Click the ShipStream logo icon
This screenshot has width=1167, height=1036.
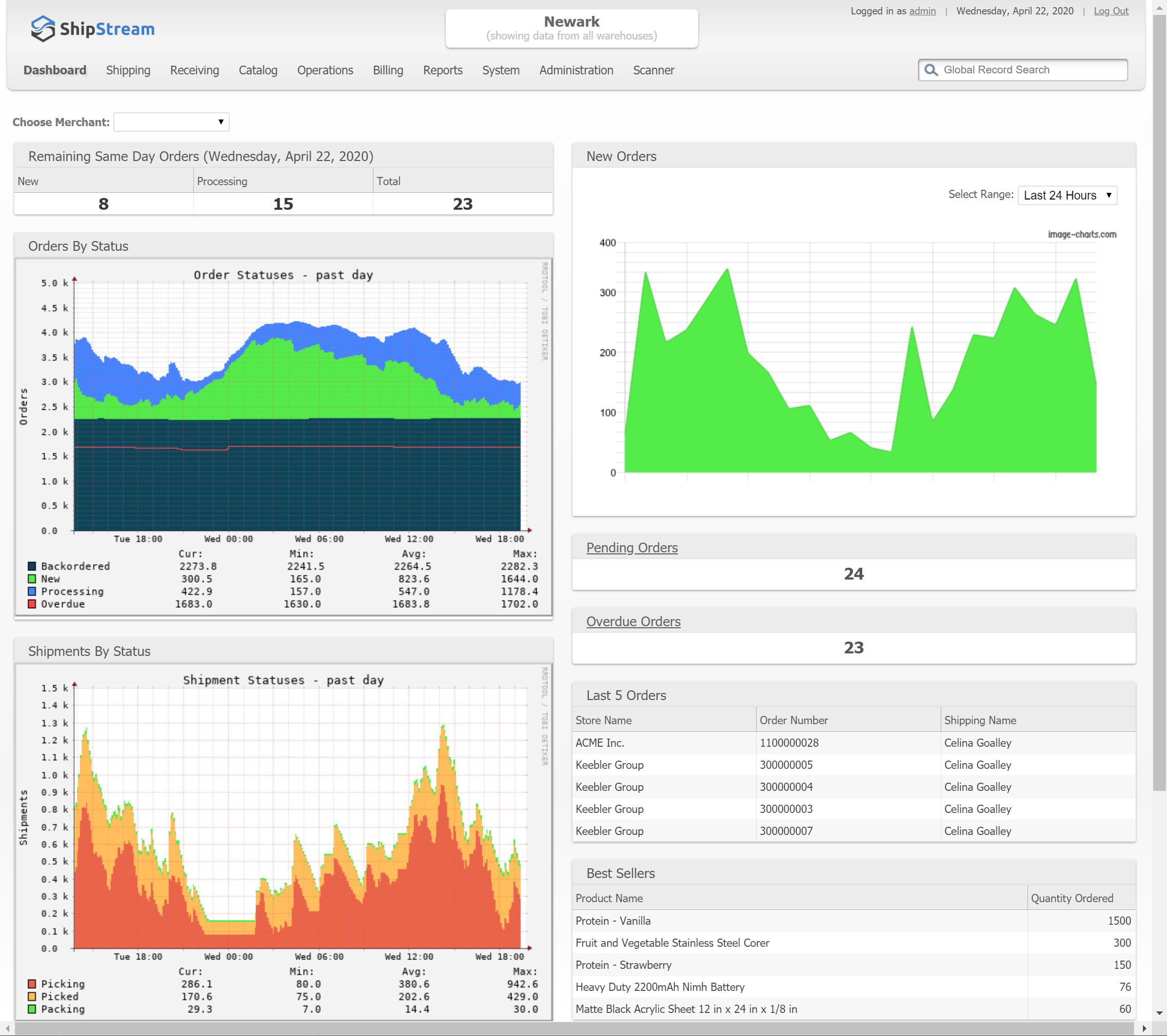click(x=43, y=29)
